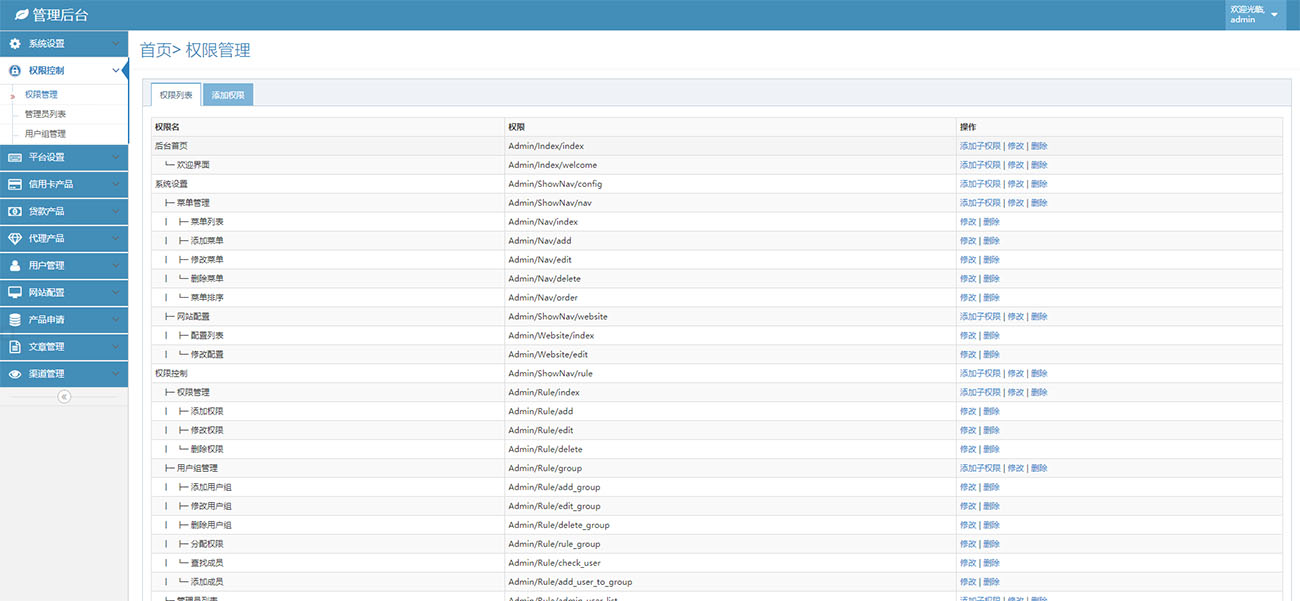Collapse 权限控制 with its chevron

(x=116, y=71)
